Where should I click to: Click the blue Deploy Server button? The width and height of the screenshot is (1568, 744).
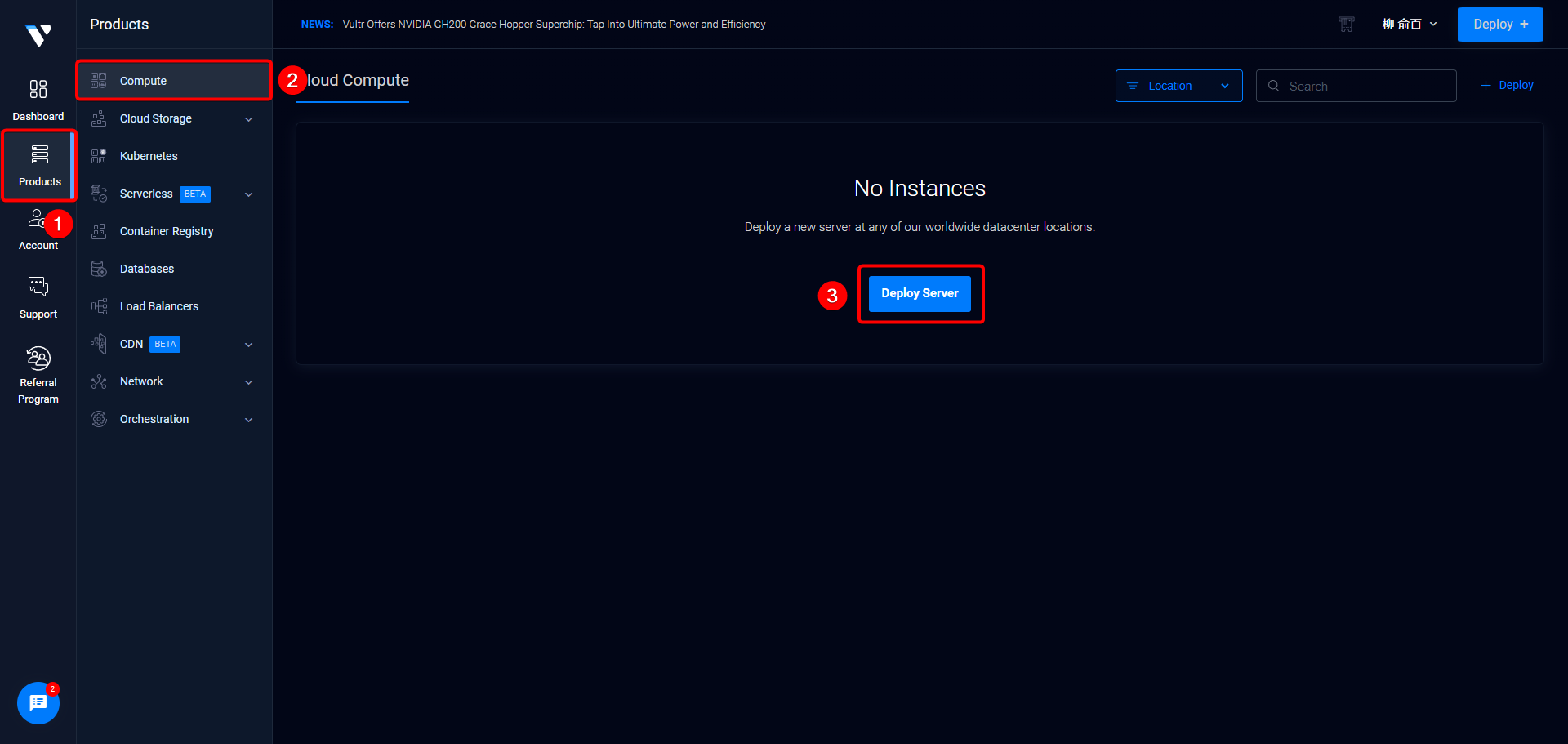pyautogui.click(x=920, y=293)
